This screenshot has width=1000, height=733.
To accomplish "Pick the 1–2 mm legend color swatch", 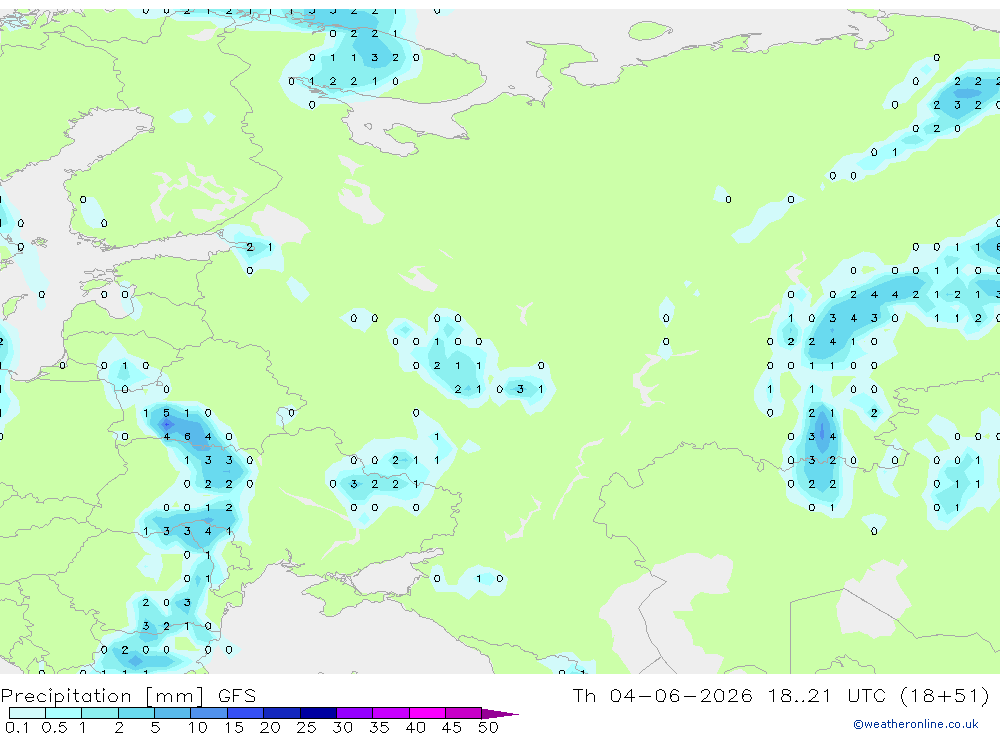I will (x=100, y=713).
